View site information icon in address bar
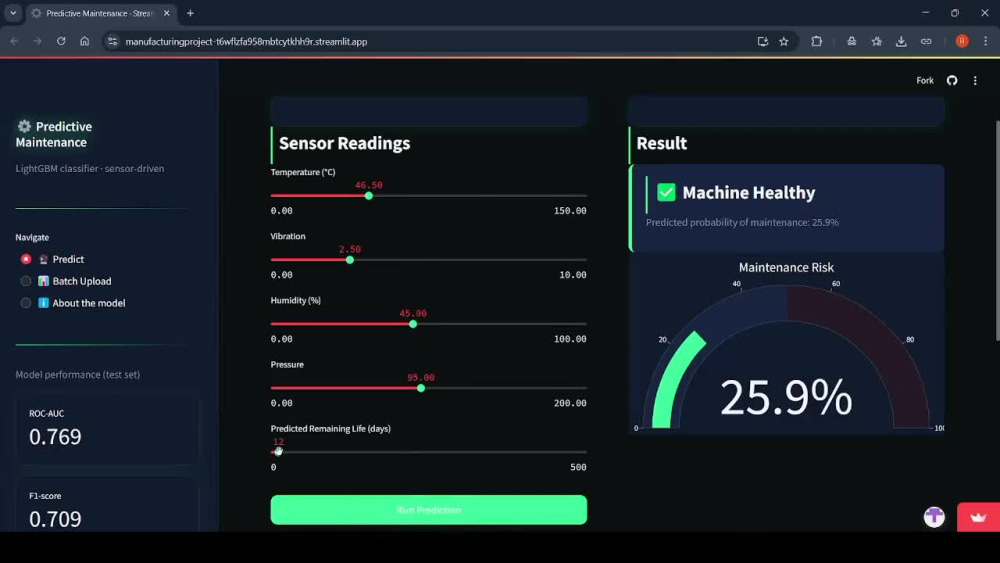 [x=112, y=41]
